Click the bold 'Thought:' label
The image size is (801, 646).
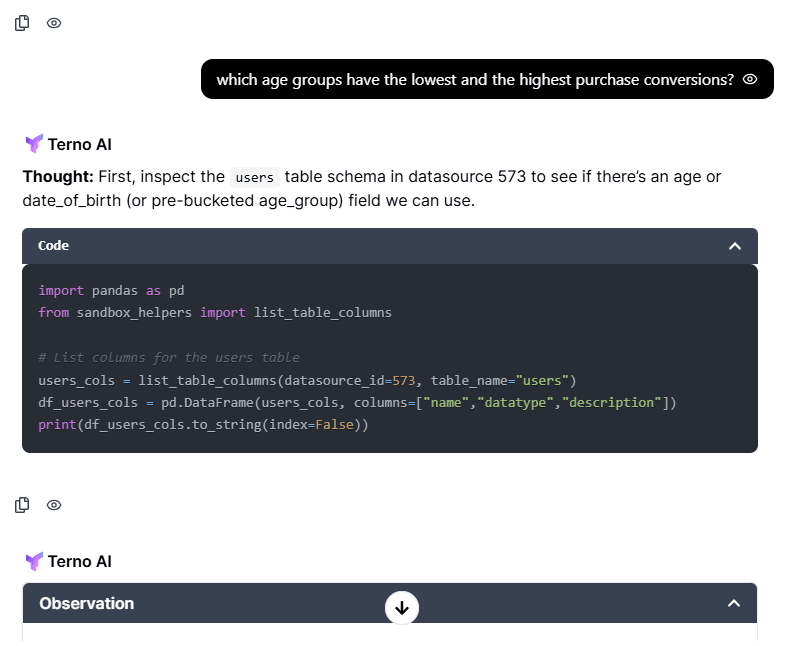(58, 177)
